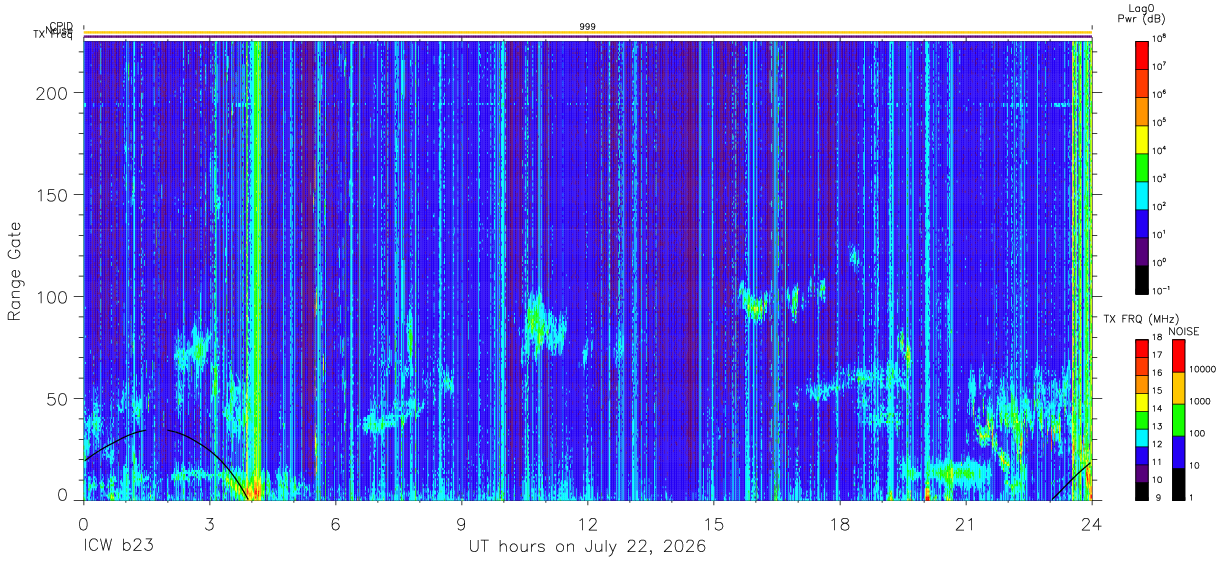The width and height of the screenshot is (1228, 567).
Task: Click the '1' label on NOISE legend
Action: 1192,497
